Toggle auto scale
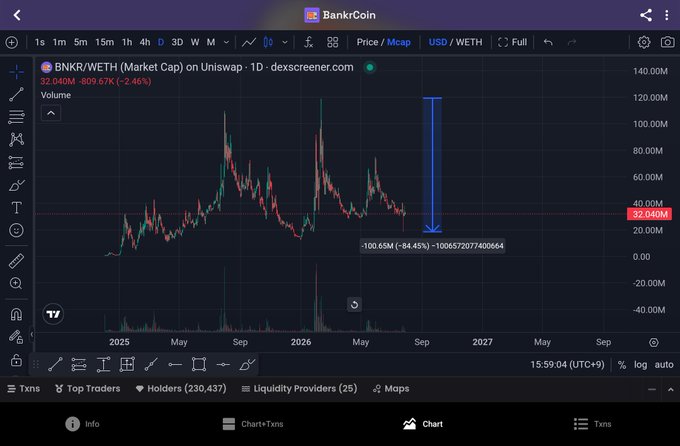 (x=664, y=365)
